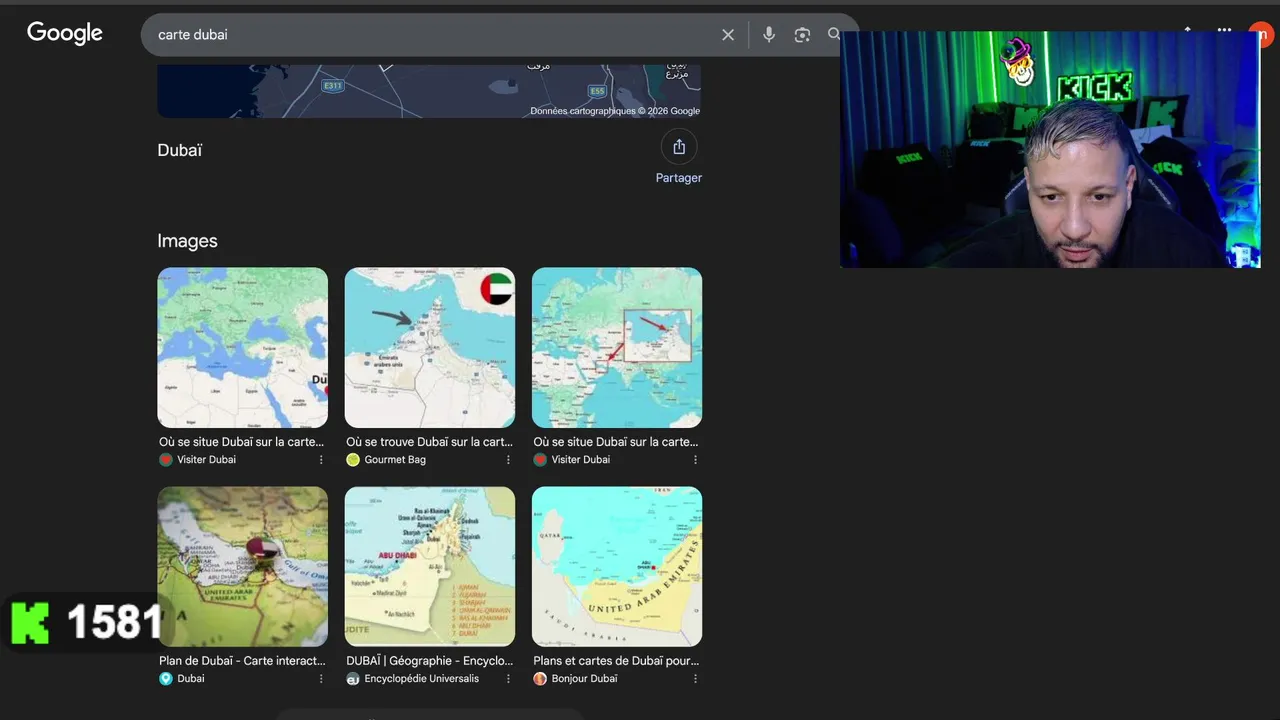Click the Encyclopédie Universalis source favicon
The width and height of the screenshot is (1280, 720).
pos(353,679)
